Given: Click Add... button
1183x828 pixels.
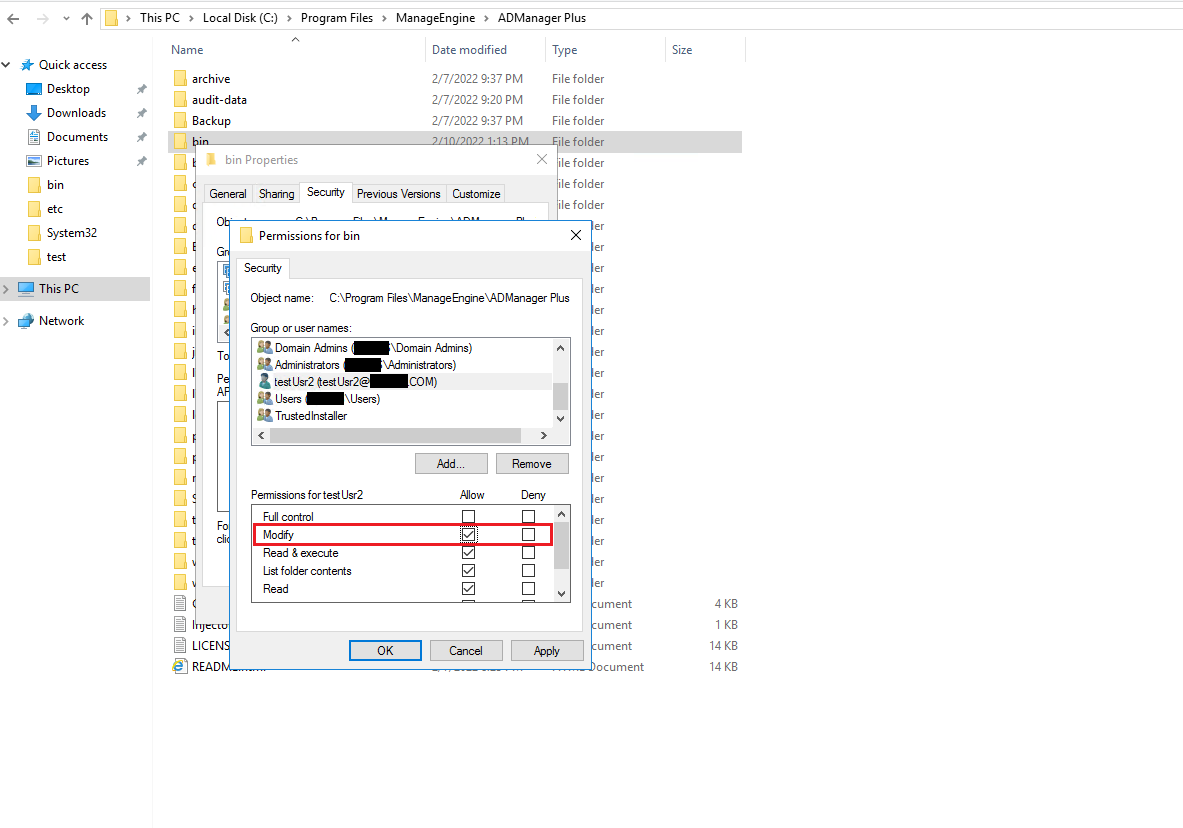Looking at the screenshot, I should [x=451, y=463].
